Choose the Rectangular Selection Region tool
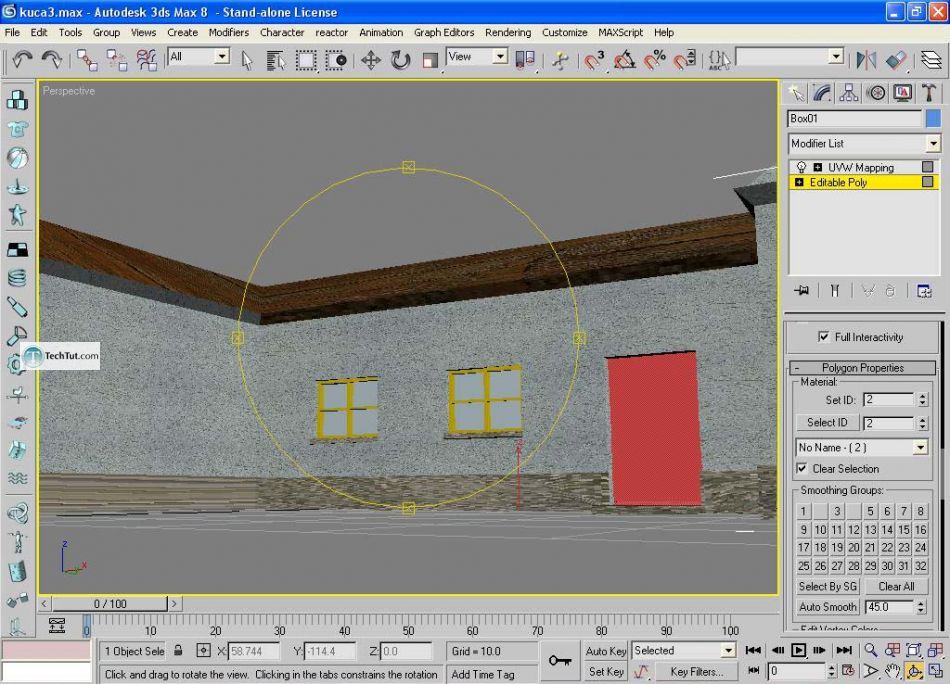Image resolution: width=950 pixels, height=684 pixels. pyautogui.click(x=305, y=60)
